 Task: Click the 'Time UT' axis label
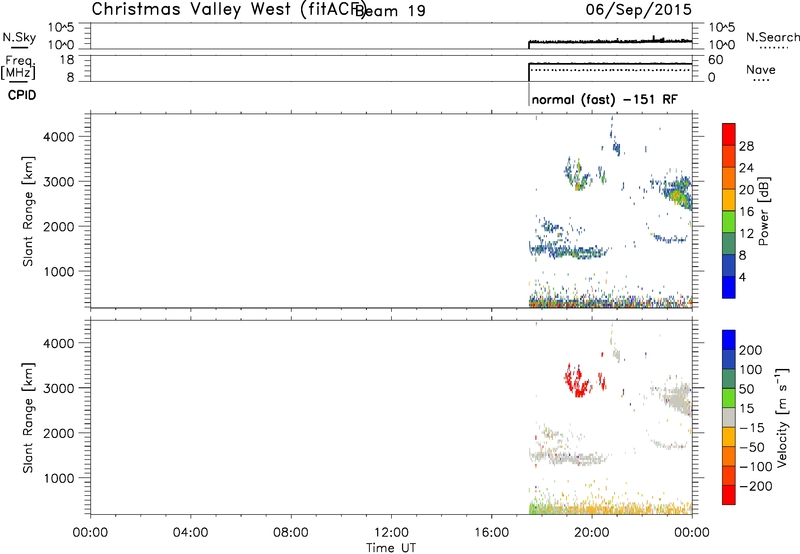[x=391, y=548]
